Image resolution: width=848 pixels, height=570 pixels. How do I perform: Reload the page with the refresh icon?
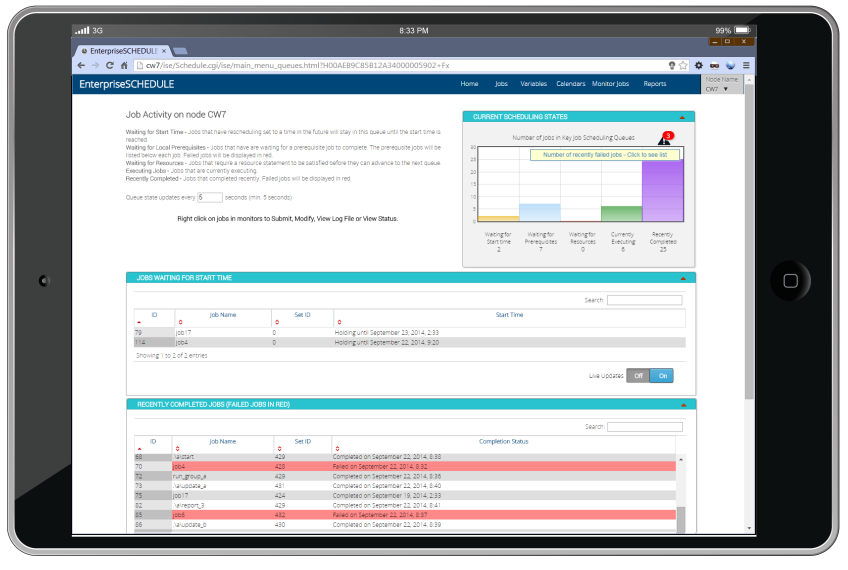click(110, 65)
